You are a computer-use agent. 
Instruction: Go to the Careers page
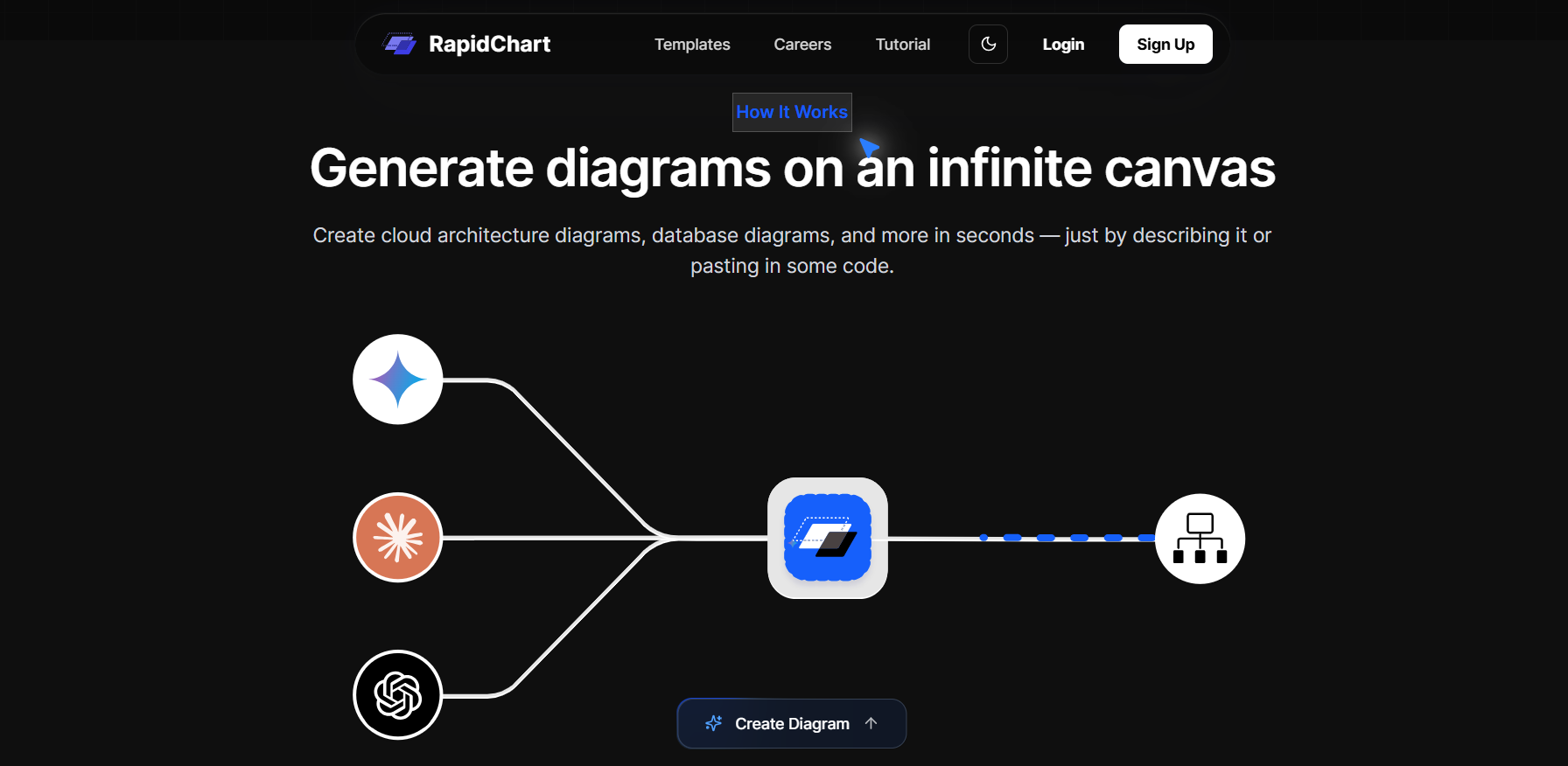click(802, 45)
